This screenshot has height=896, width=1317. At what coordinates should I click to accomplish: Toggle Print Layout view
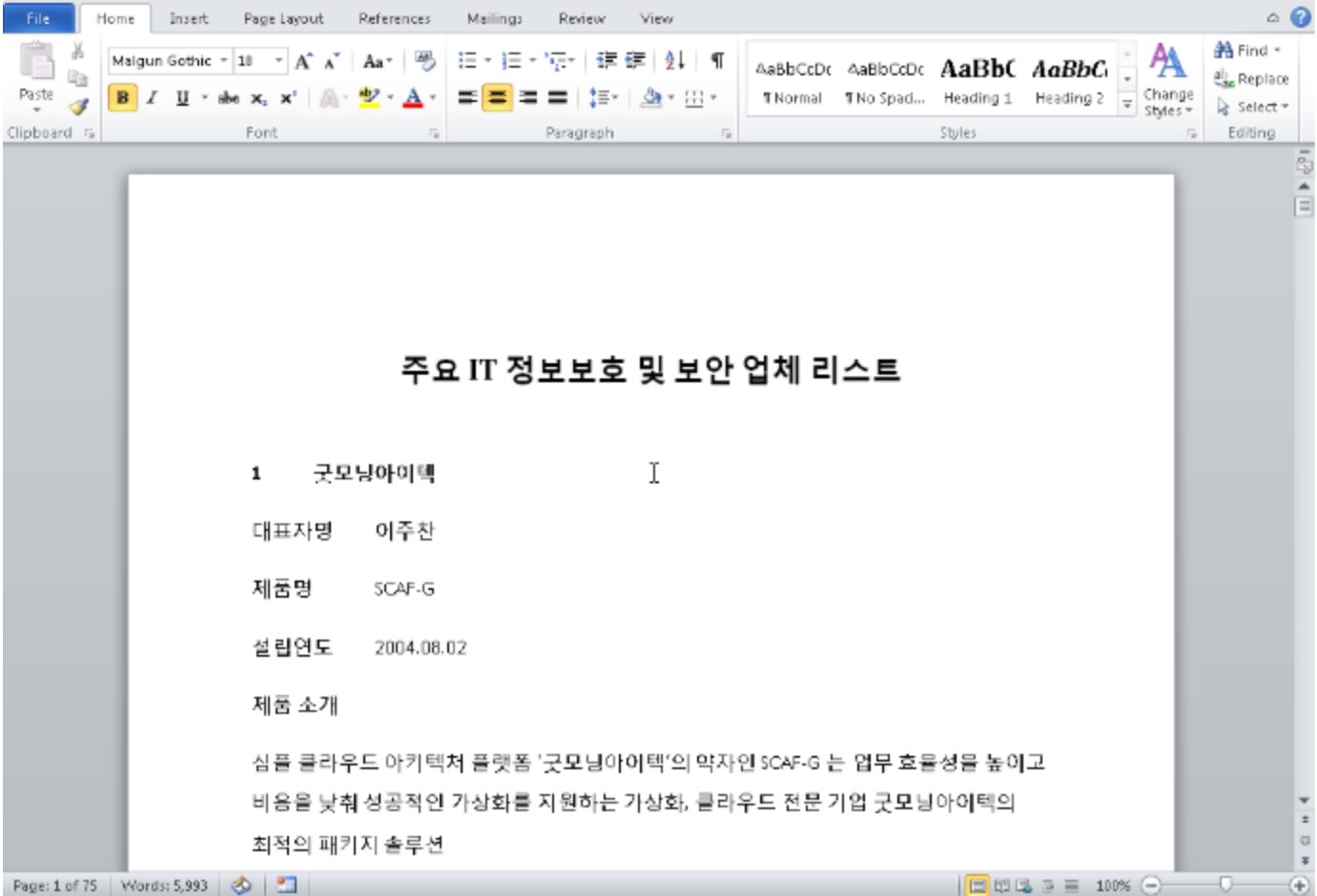tap(977, 886)
